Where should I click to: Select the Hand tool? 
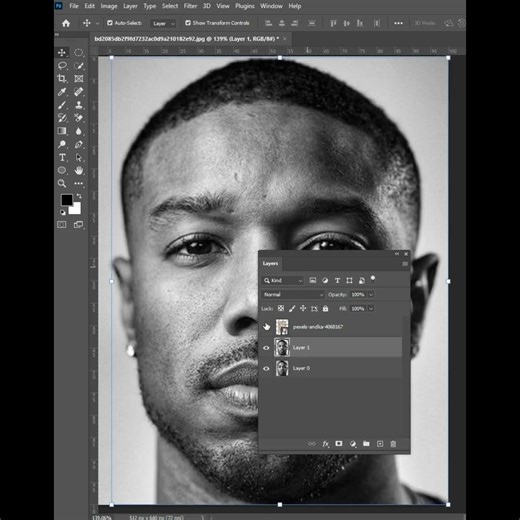tap(79, 171)
